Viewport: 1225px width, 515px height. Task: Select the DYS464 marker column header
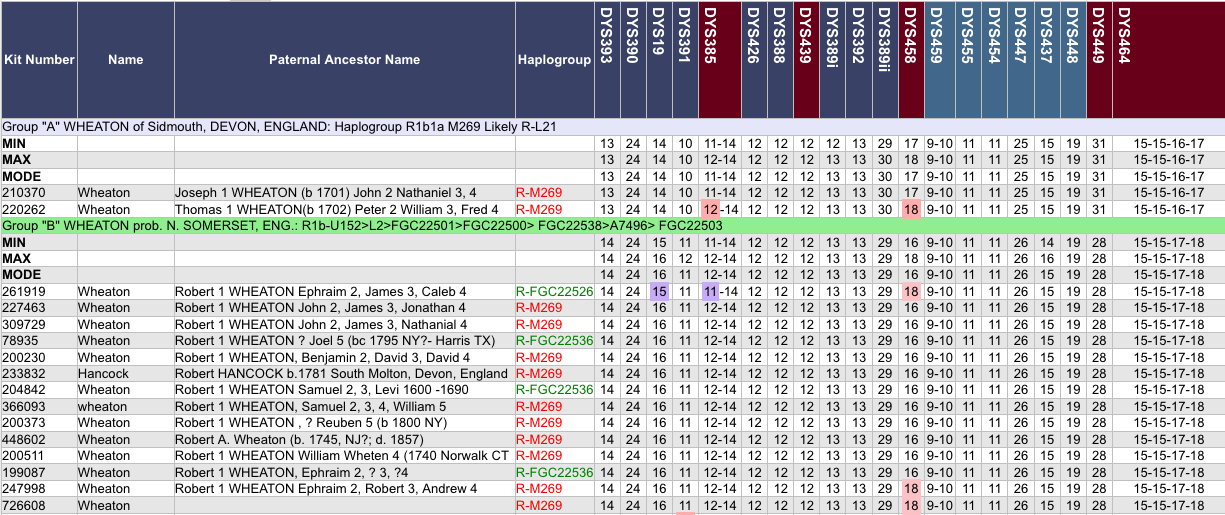point(1124,60)
